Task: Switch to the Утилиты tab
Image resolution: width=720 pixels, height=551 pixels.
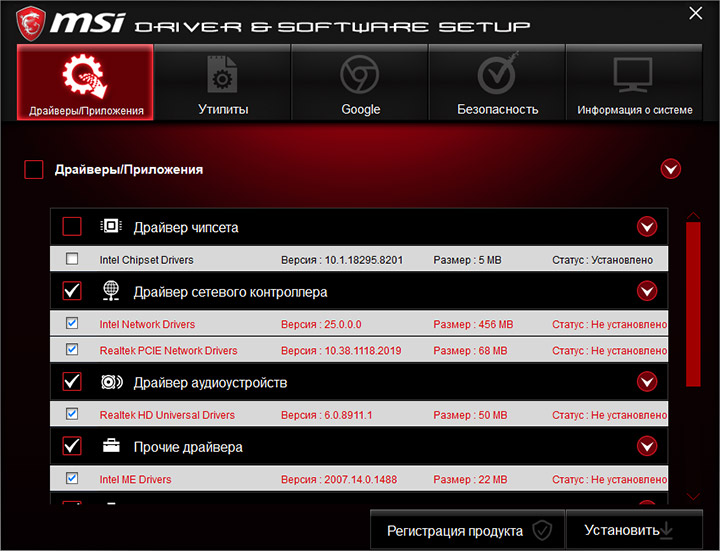Action: (222, 82)
